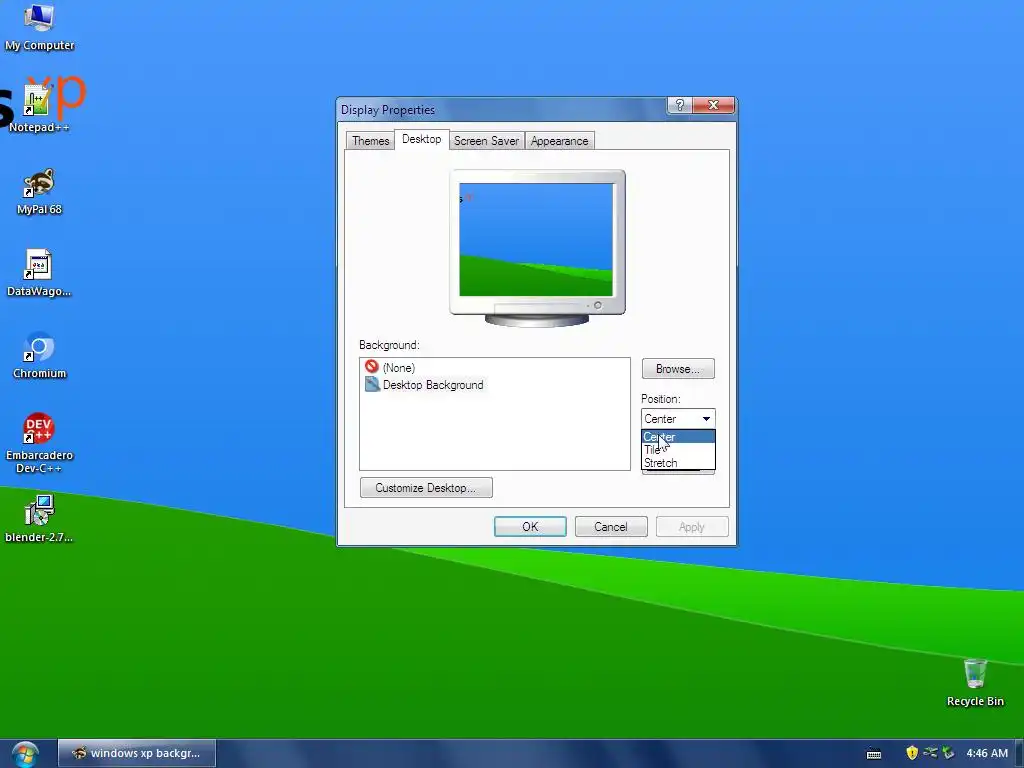
Task: Choose Center in the Position list
Action: [x=678, y=437]
